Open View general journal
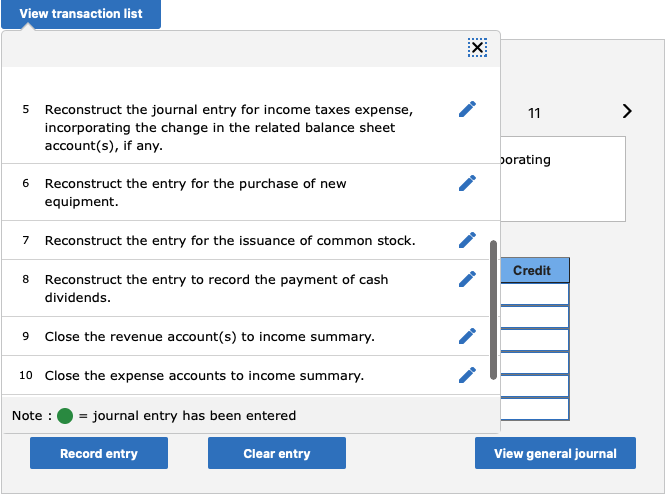The height and width of the screenshot is (502, 668). [x=555, y=453]
